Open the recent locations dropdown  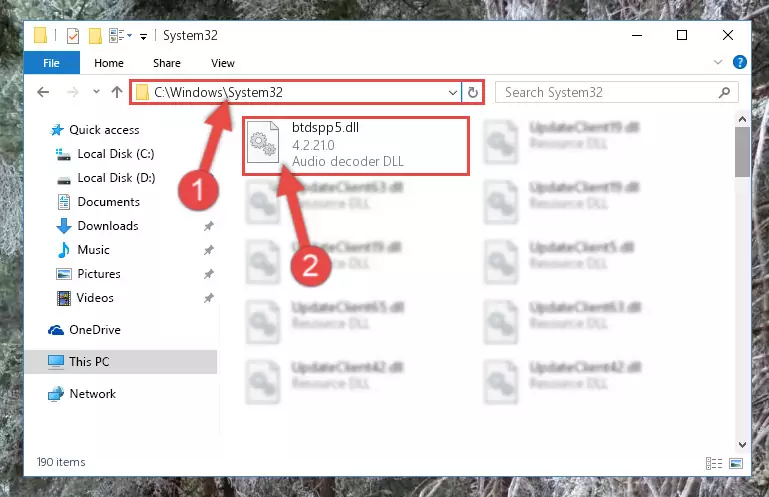96,92
